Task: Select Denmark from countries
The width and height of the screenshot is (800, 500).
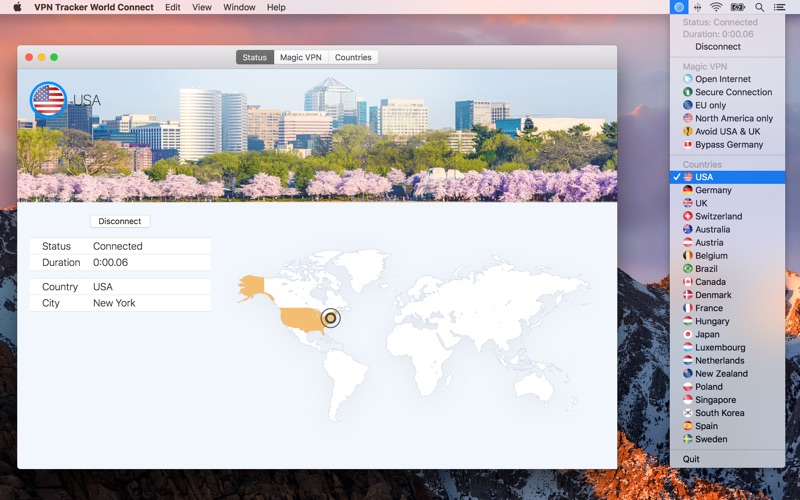Action: [x=728, y=295]
